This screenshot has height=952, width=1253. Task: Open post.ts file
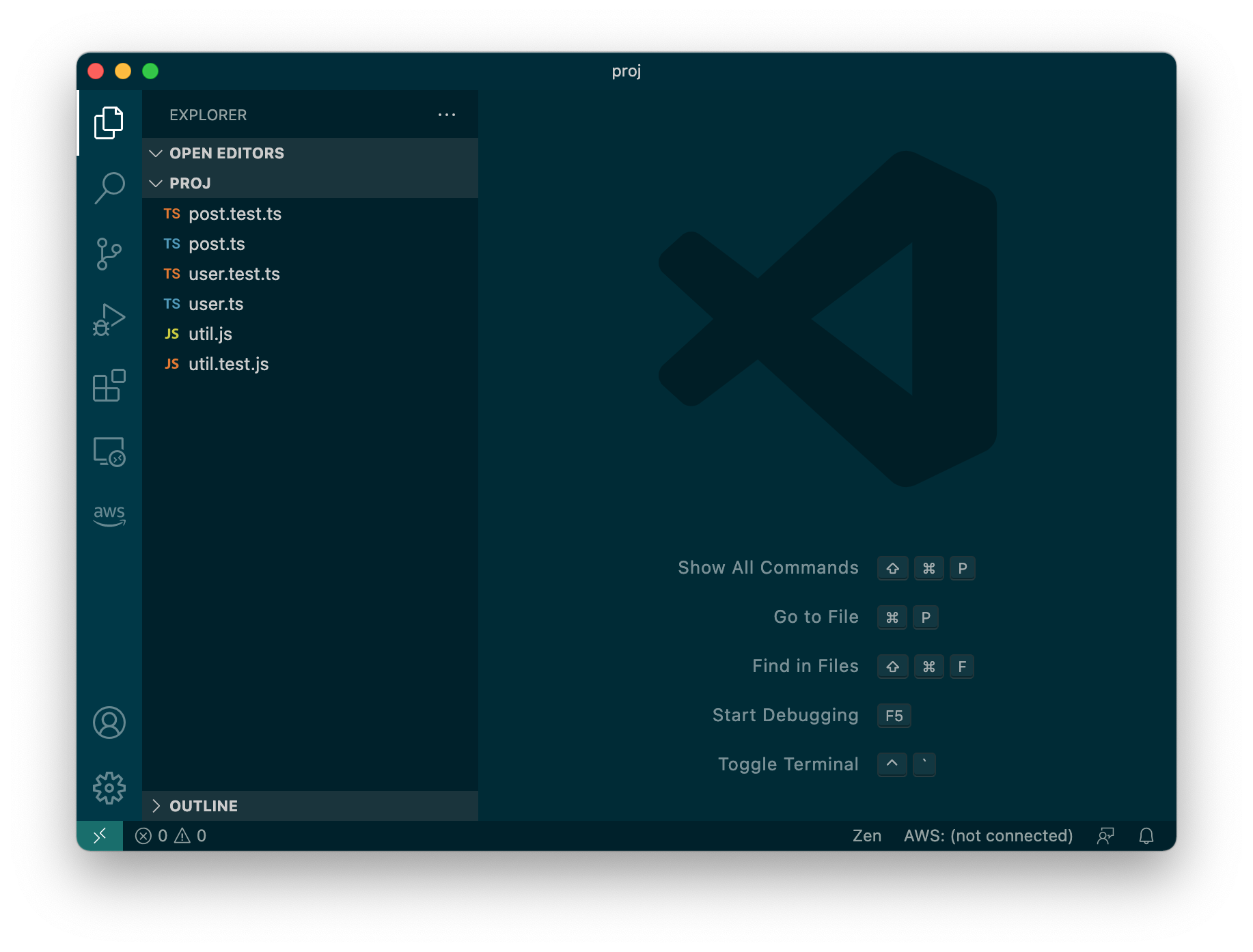310,244
